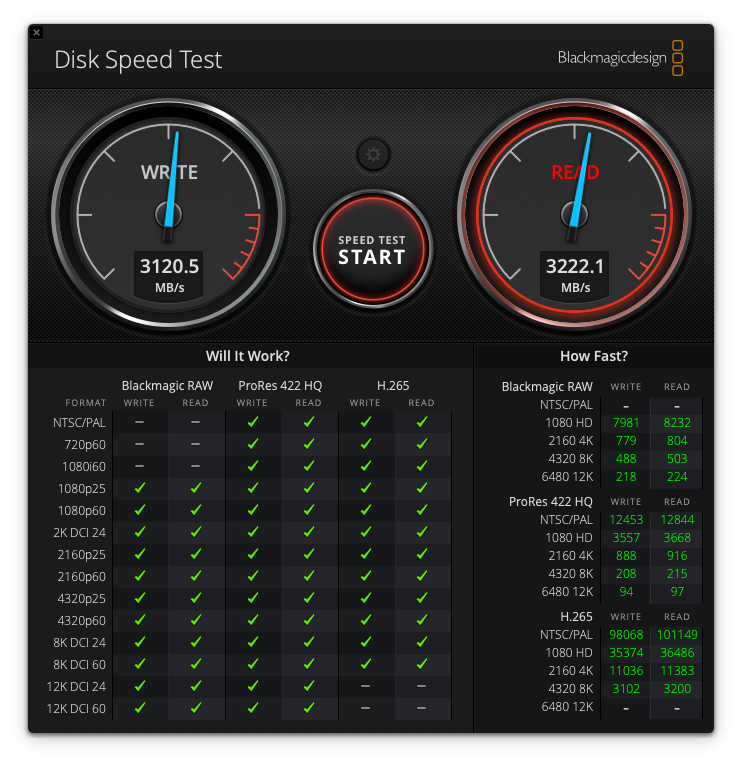
Task: Click ProRes NTSC/PAL write value 12453
Action: 626,520
